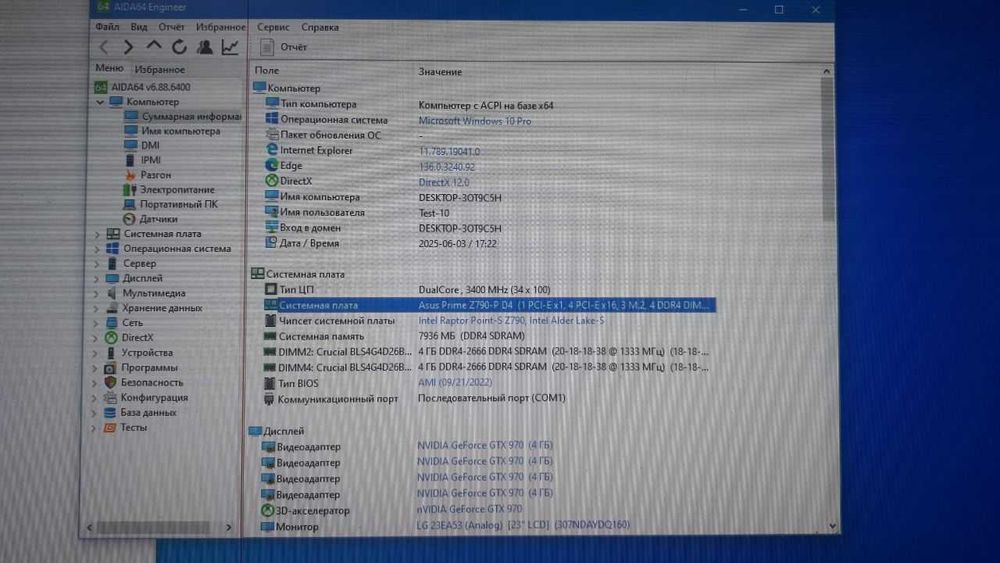This screenshot has width=1000, height=563.
Task: Open the Электропитание tree item
Action: 177,189
